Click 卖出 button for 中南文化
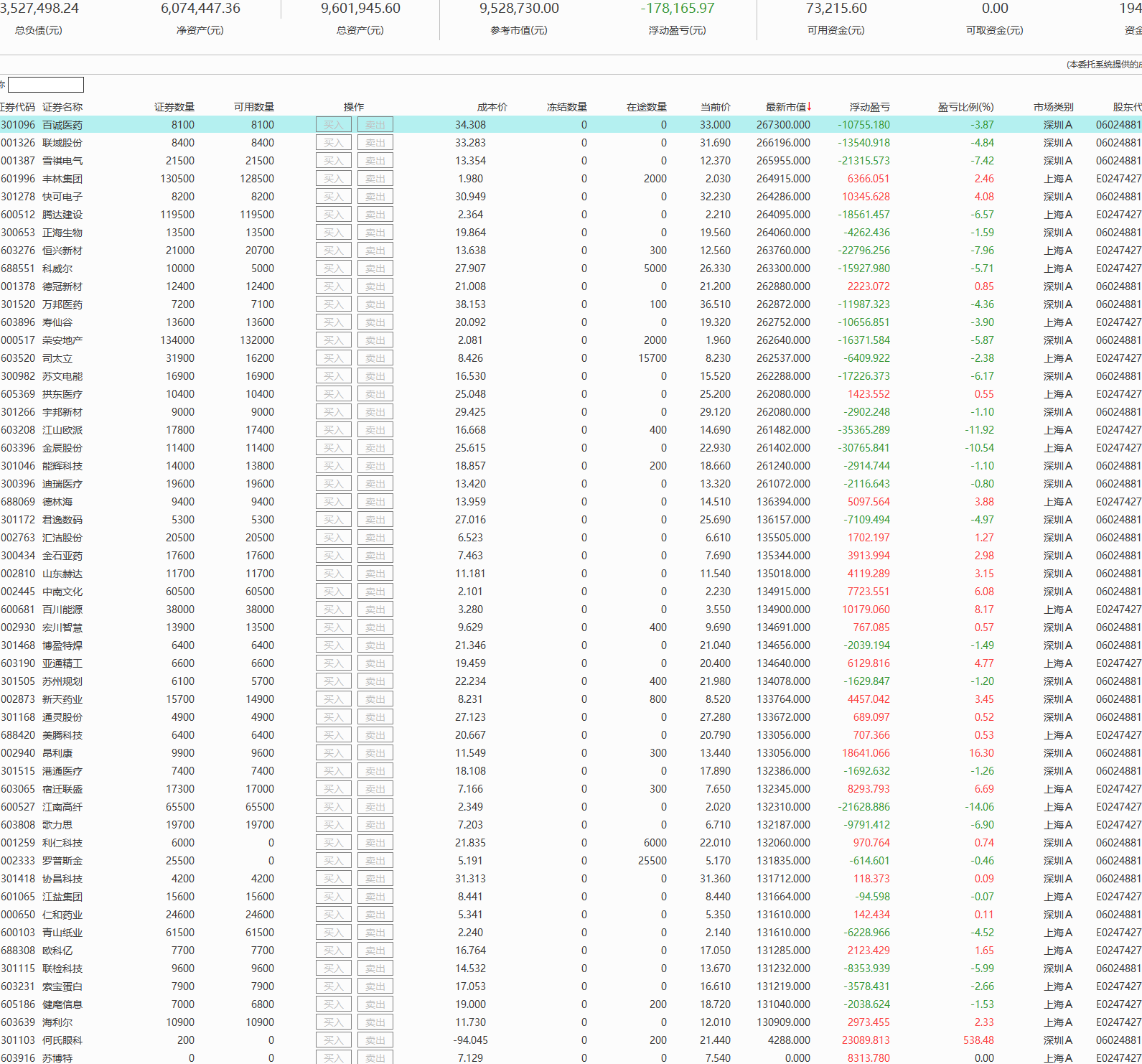Image resolution: width=1142 pixels, height=1064 pixels. 375,592
